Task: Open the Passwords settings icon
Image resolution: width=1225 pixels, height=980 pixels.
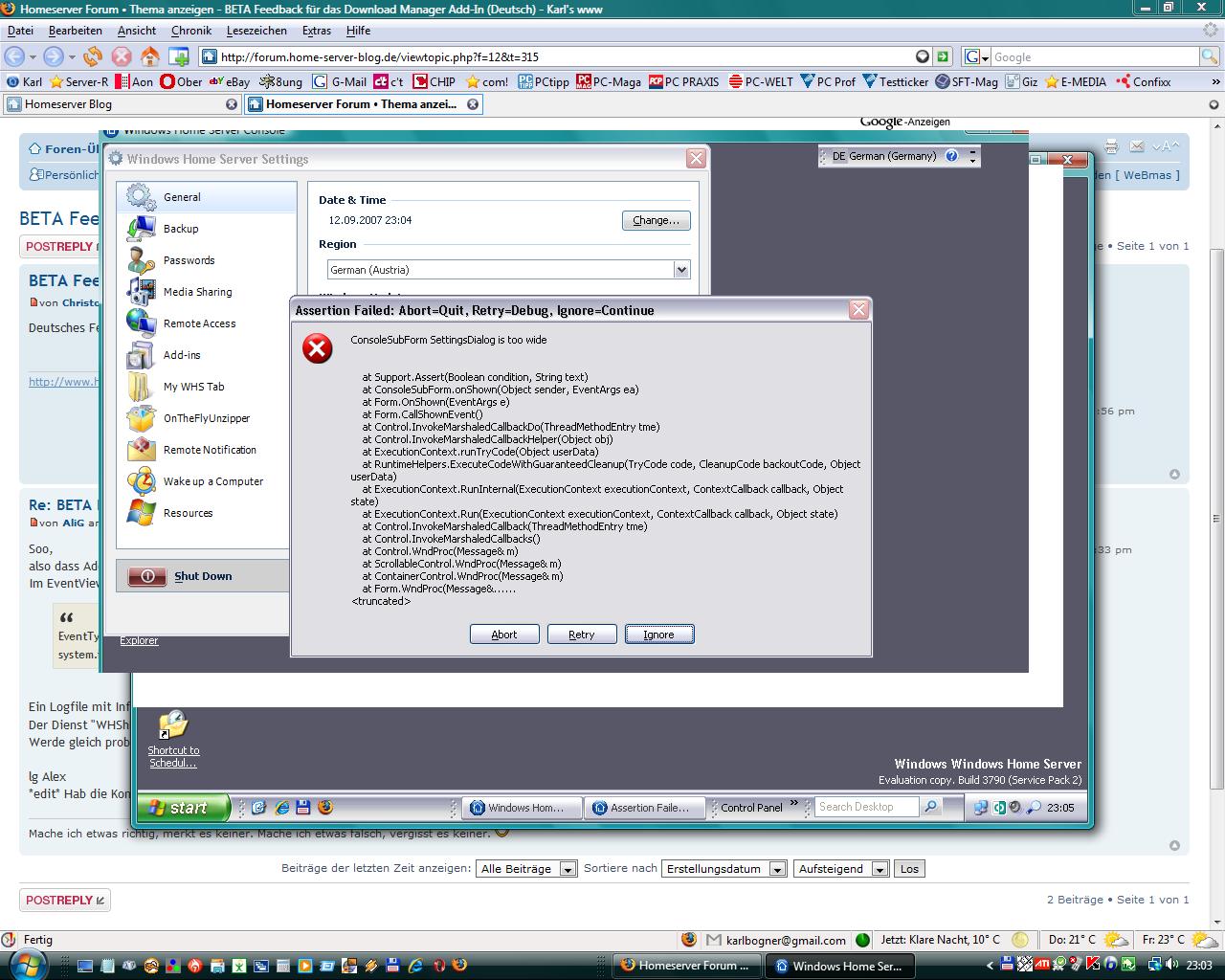Action: click(x=141, y=260)
